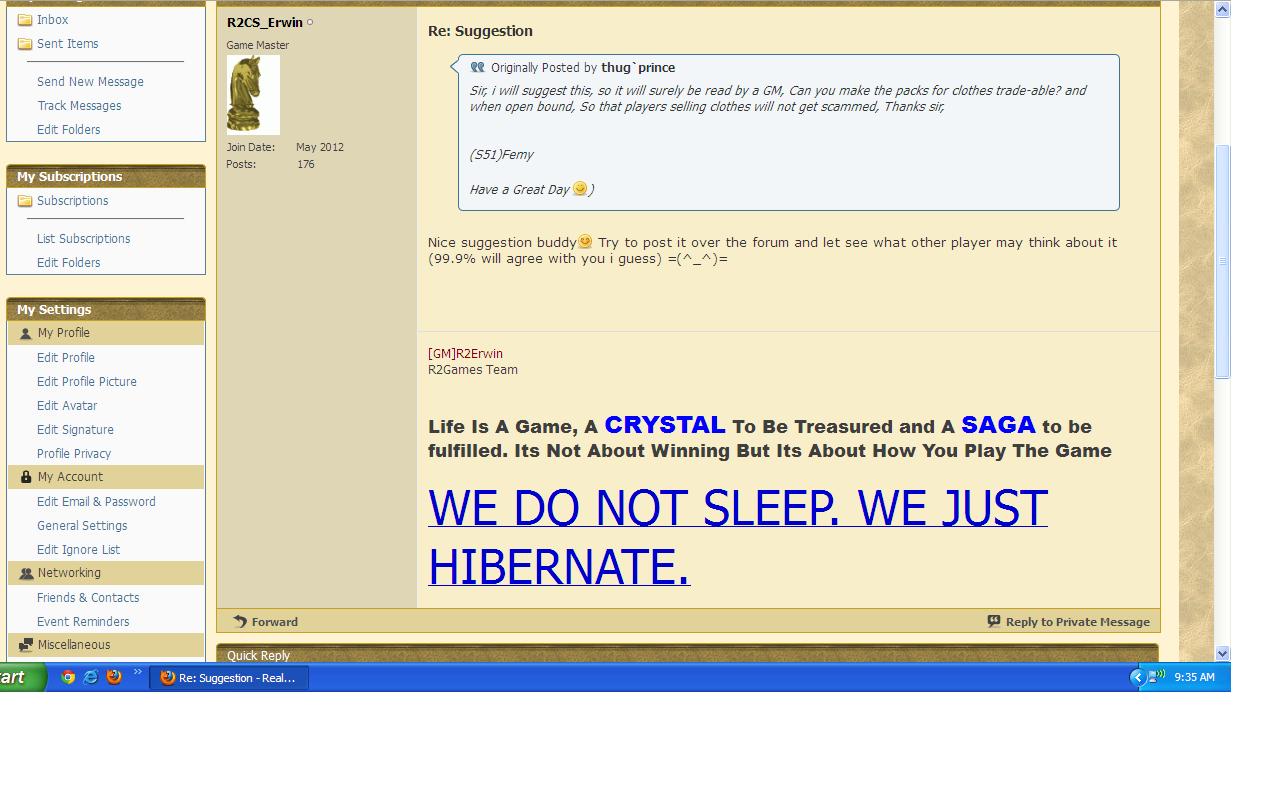Click the Firefox quick launch icon
This screenshot has height=800, width=1280.
[114, 677]
